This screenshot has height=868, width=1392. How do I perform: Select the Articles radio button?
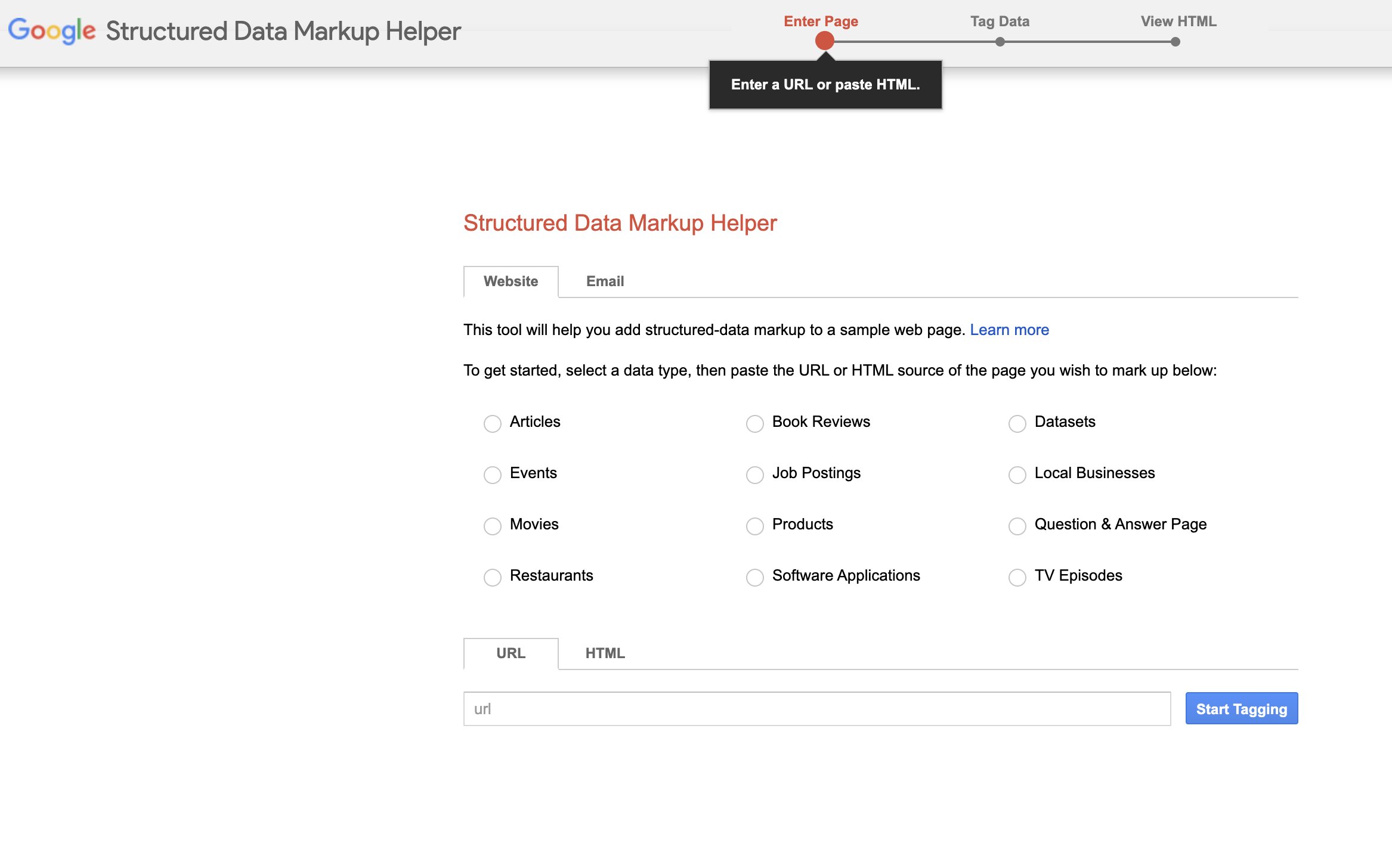[493, 423]
